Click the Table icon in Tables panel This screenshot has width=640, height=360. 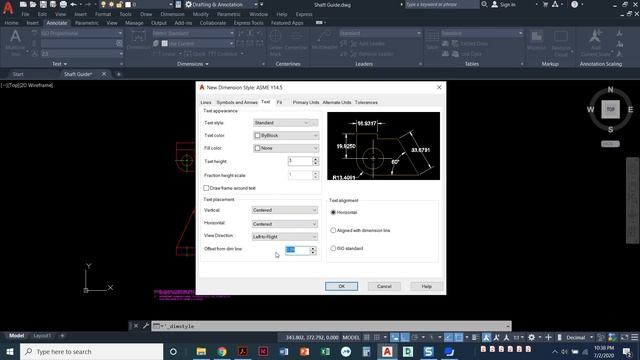433,37
